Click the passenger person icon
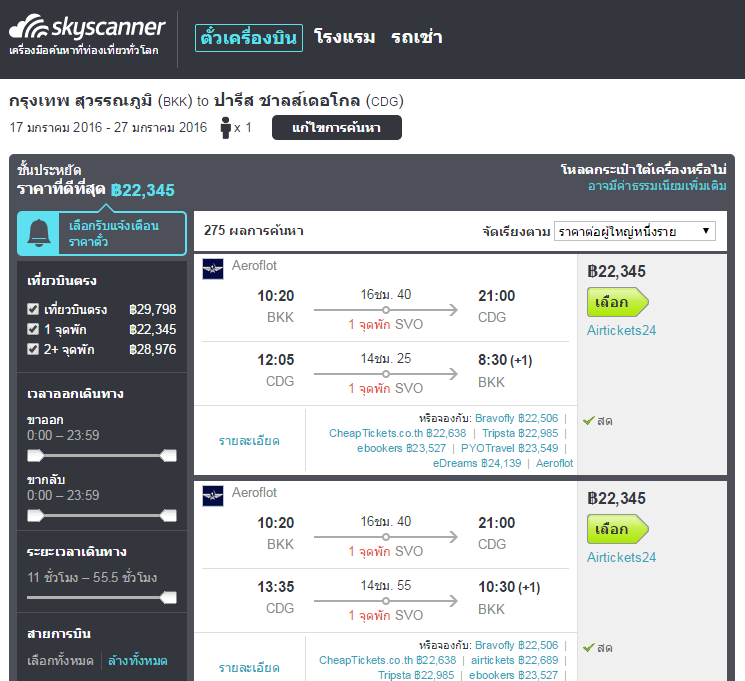This screenshot has width=745, height=681. [x=226, y=128]
